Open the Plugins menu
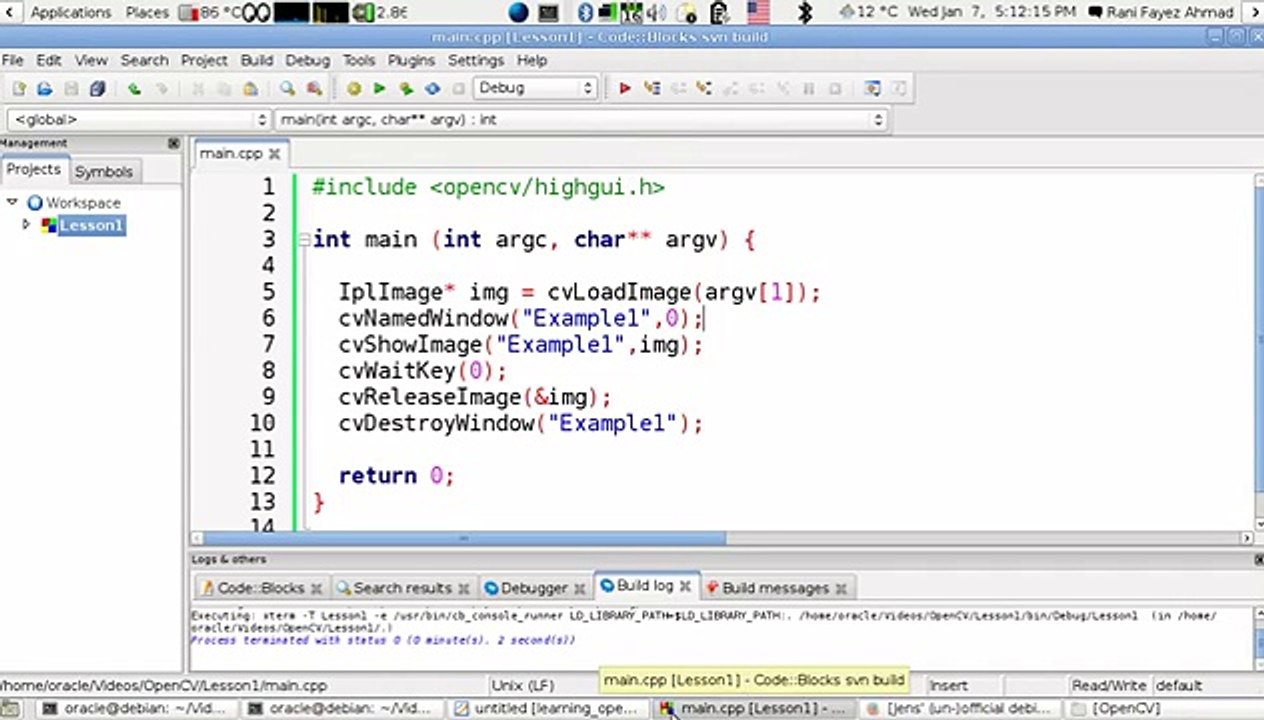1264x720 pixels. click(x=411, y=60)
